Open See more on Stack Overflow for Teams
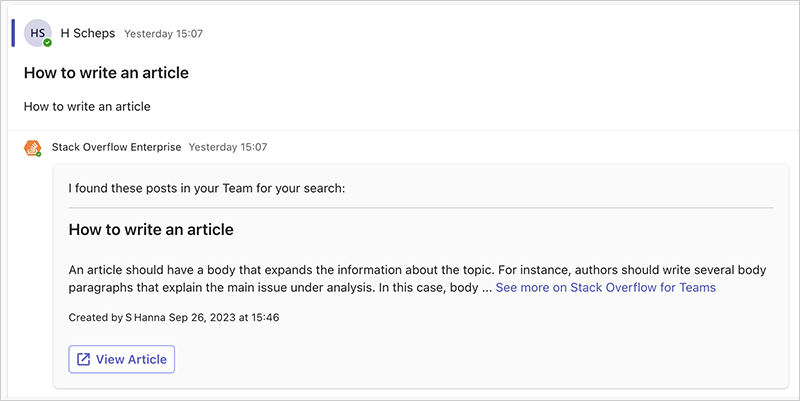The image size is (800, 401). [605, 287]
